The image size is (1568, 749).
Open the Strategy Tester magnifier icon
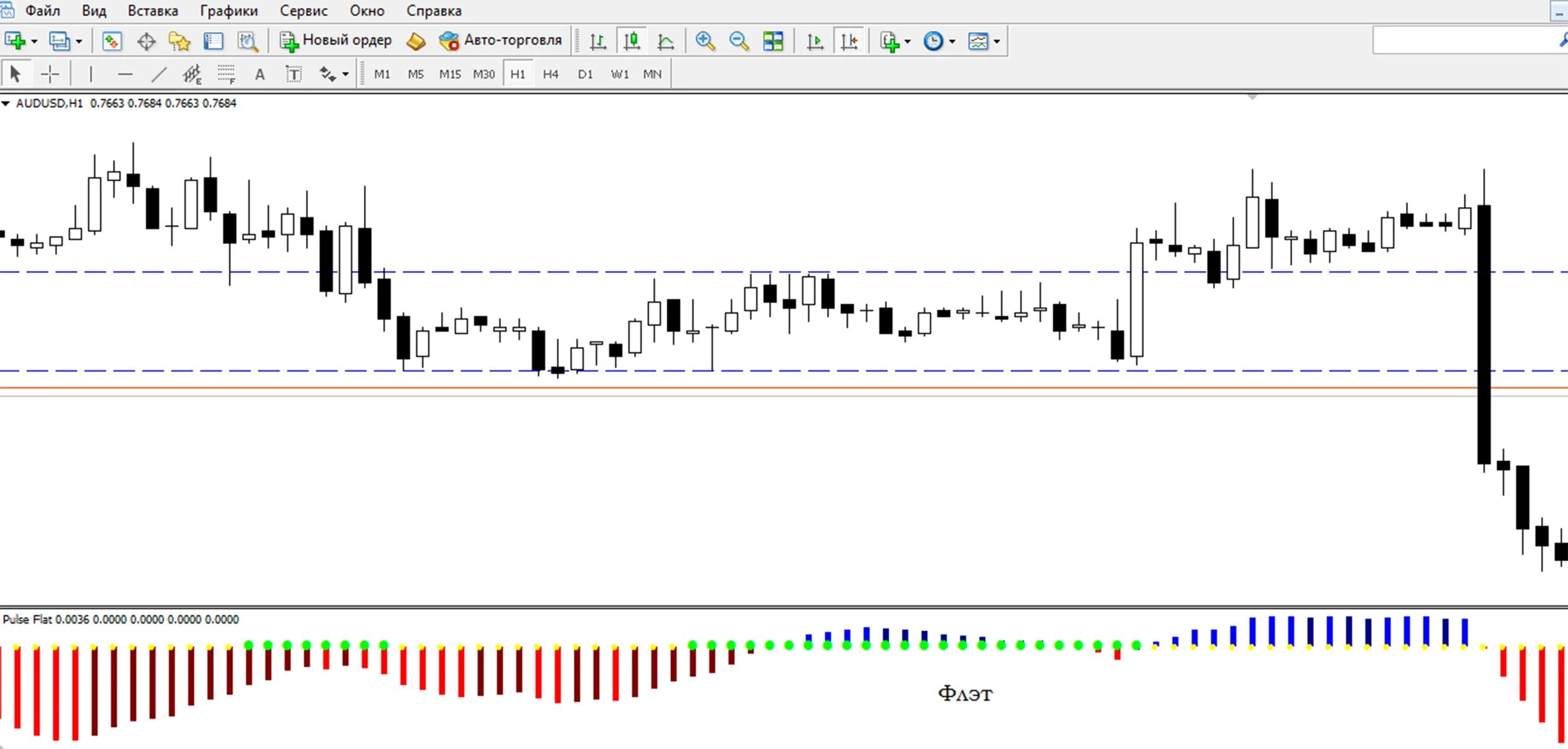click(x=248, y=41)
